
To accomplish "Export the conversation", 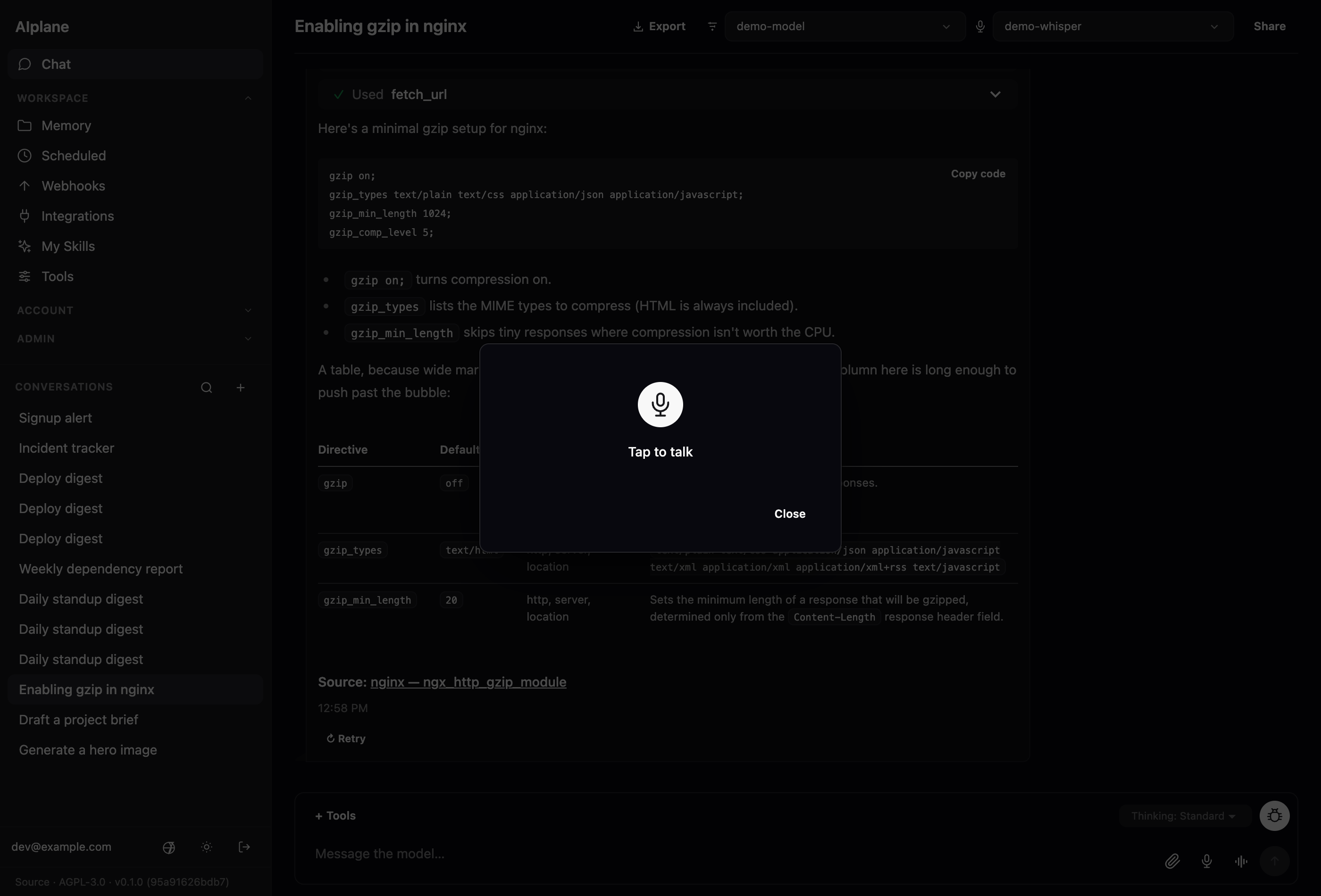I will (x=660, y=26).
